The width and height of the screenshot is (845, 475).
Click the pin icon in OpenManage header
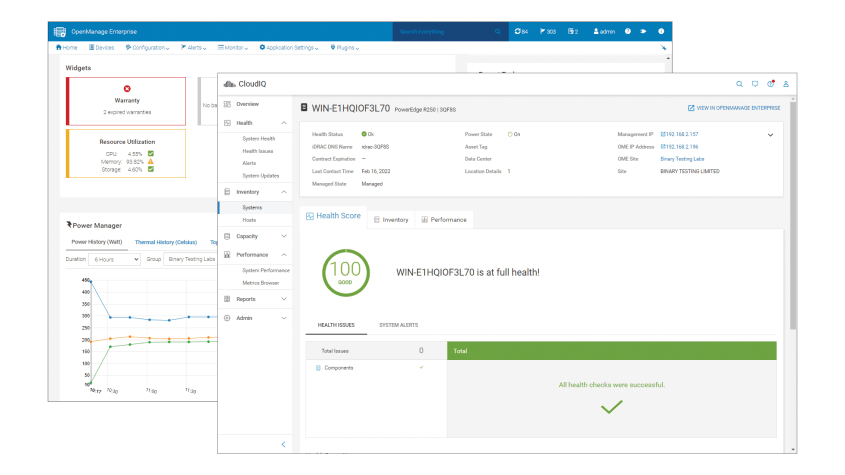pos(643,31)
